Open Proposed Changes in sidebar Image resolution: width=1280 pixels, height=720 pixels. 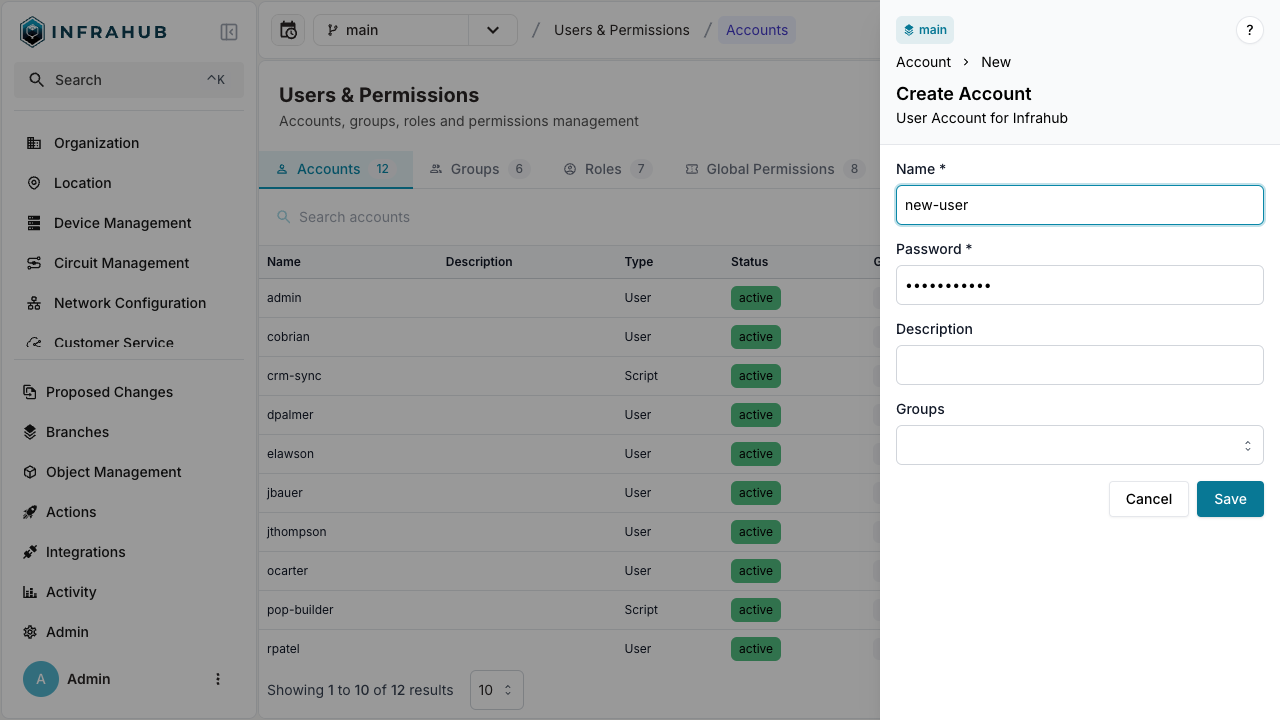(109, 392)
